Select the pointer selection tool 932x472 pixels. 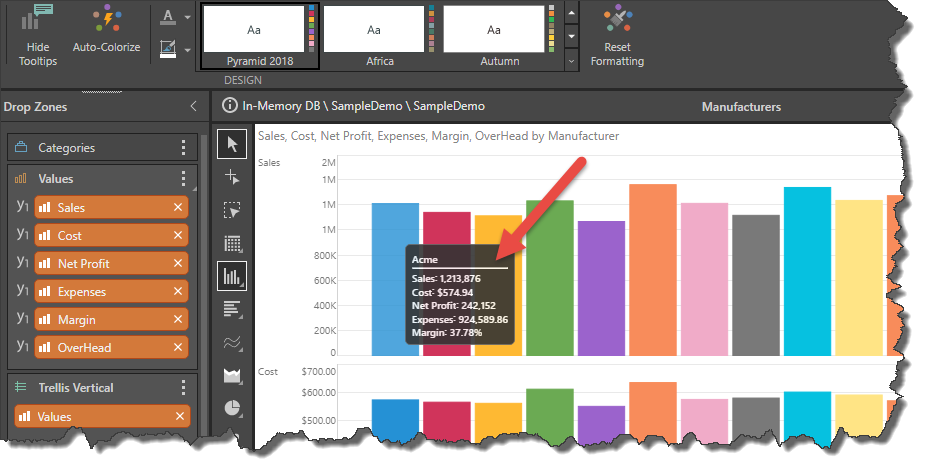[x=232, y=145]
